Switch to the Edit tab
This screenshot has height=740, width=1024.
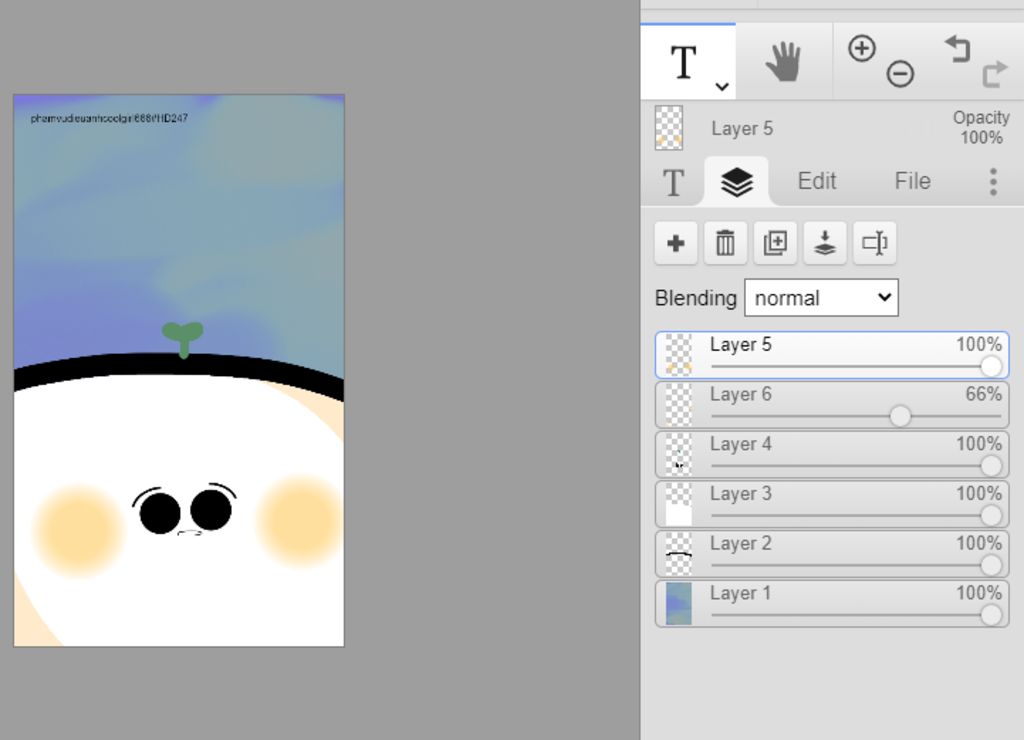816,181
